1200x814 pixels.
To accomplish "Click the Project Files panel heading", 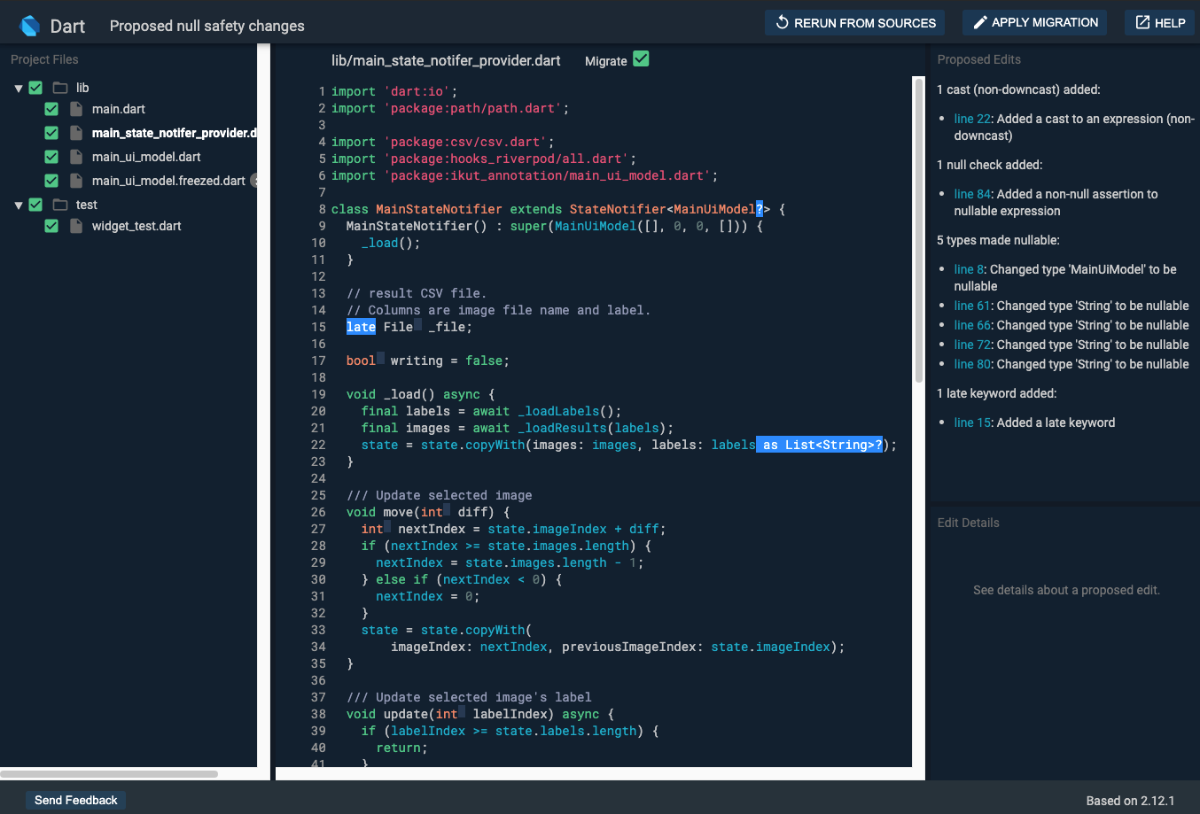I will click(44, 60).
